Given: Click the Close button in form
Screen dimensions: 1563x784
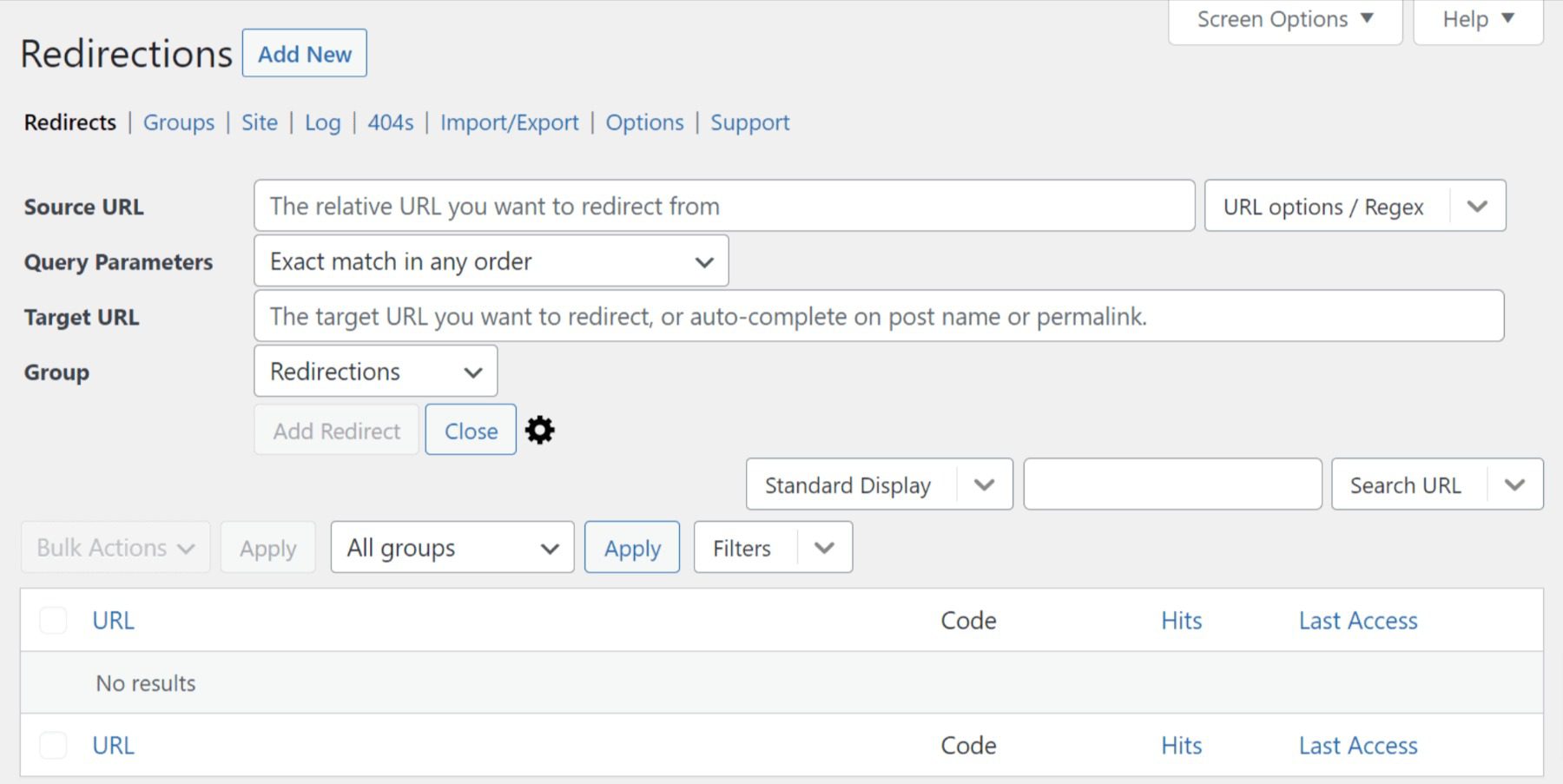Looking at the screenshot, I should click(x=471, y=431).
